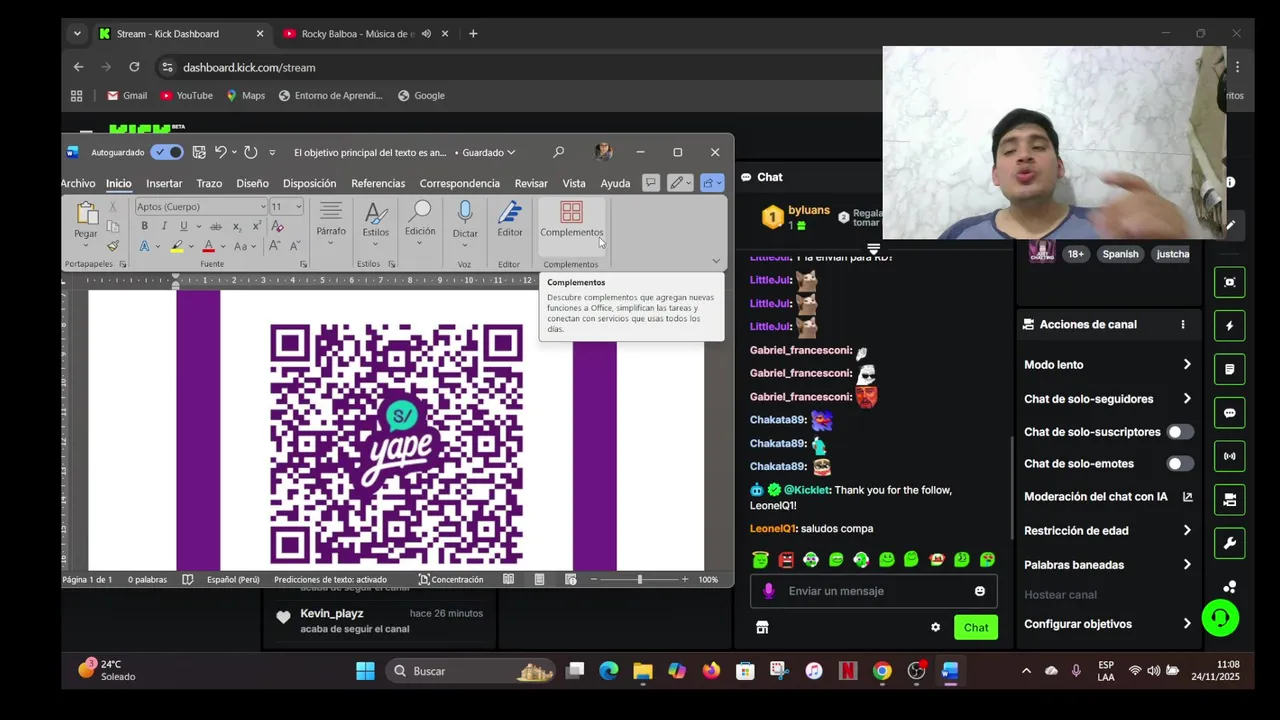Open the font size 11 dropdown
The width and height of the screenshot is (1280, 720).
[x=299, y=207]
